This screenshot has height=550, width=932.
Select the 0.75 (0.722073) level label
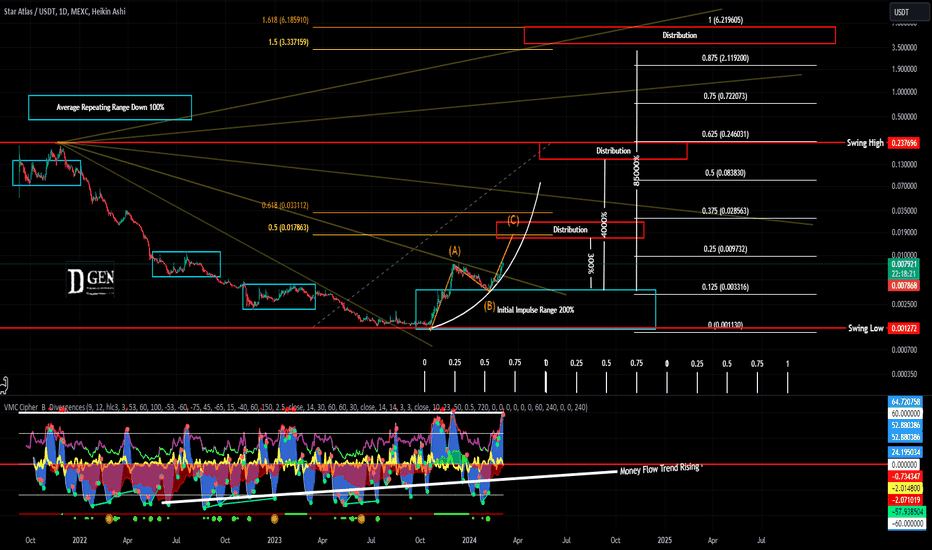coord(725,96)
